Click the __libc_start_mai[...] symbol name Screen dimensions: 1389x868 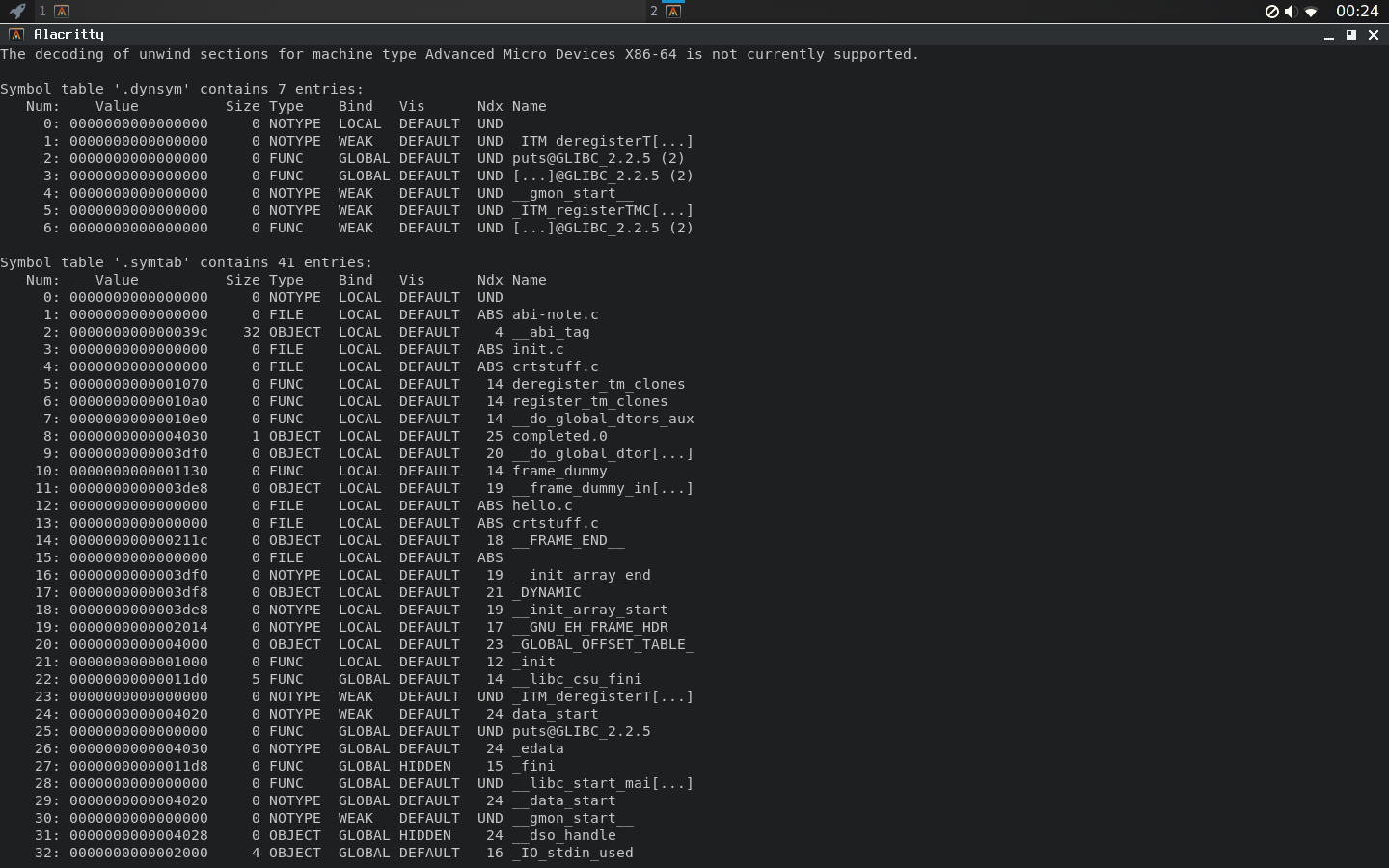[603, 783]
